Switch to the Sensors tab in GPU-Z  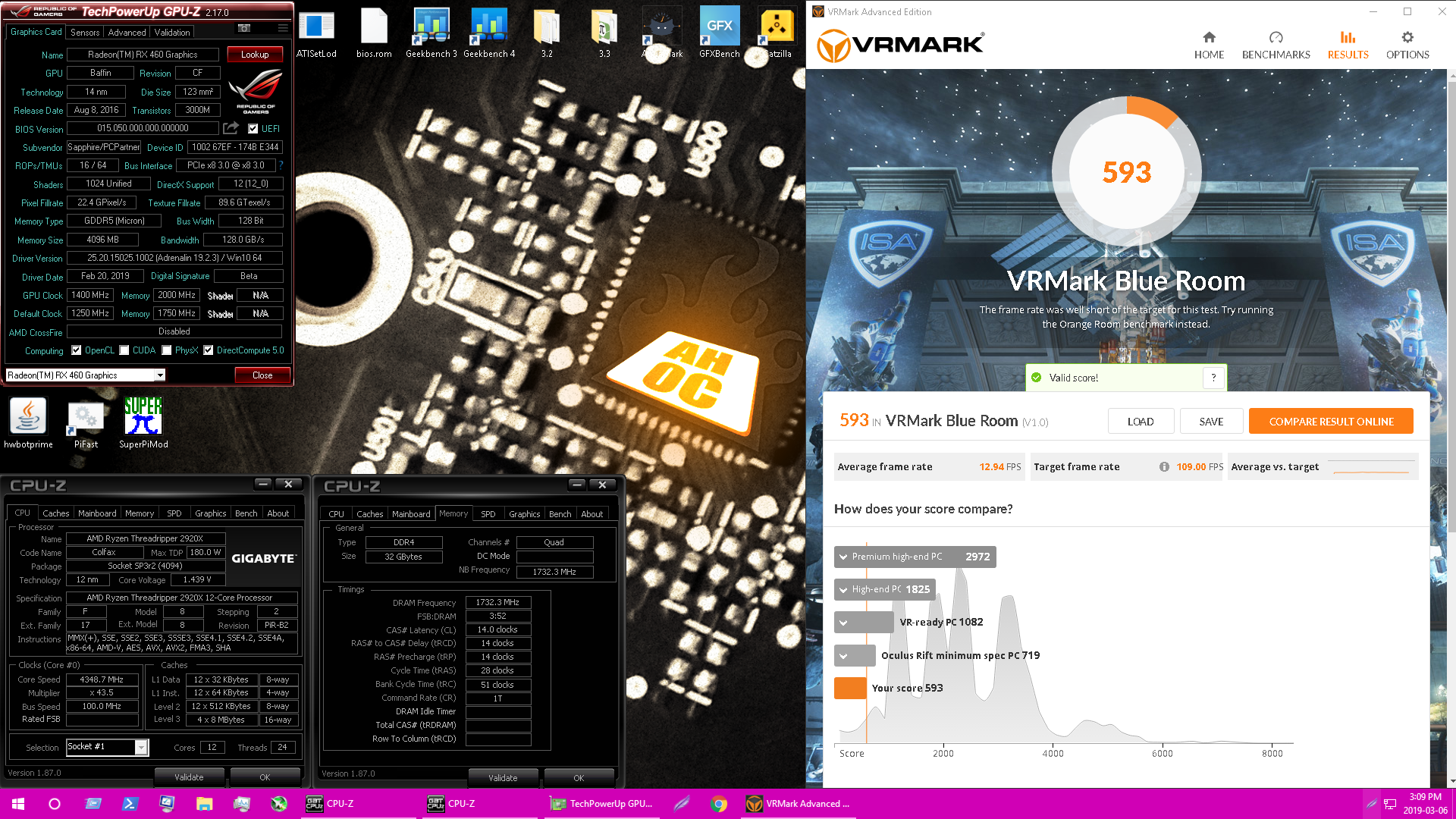(x=85, y=33)
